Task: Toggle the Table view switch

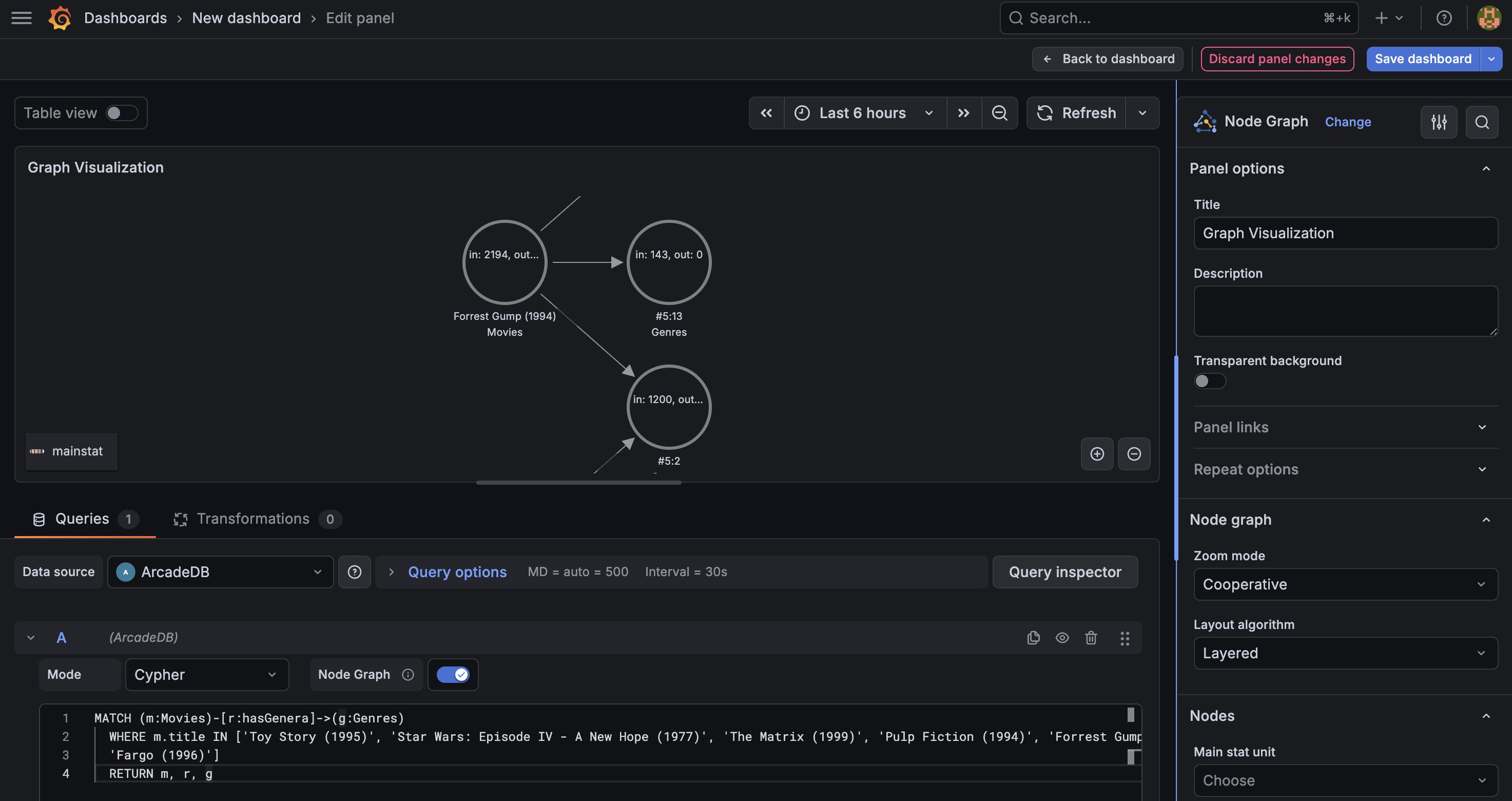Action: [122, 113]
